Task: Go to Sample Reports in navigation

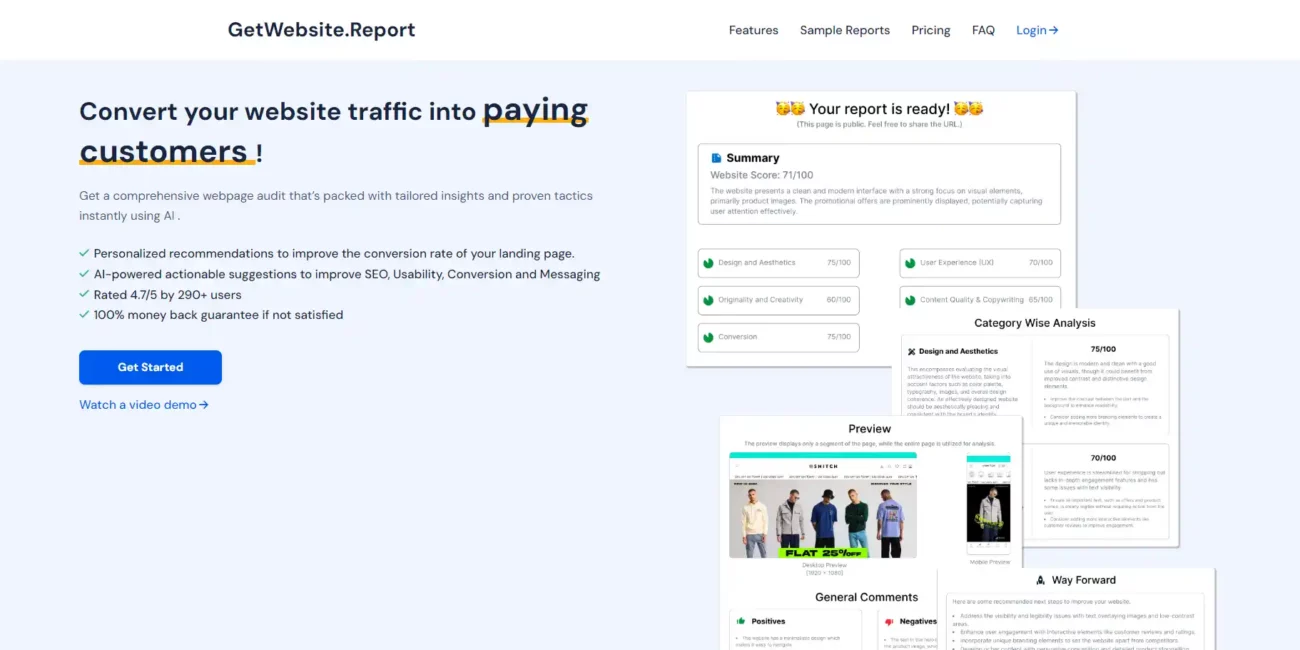Action: (845, 30)
